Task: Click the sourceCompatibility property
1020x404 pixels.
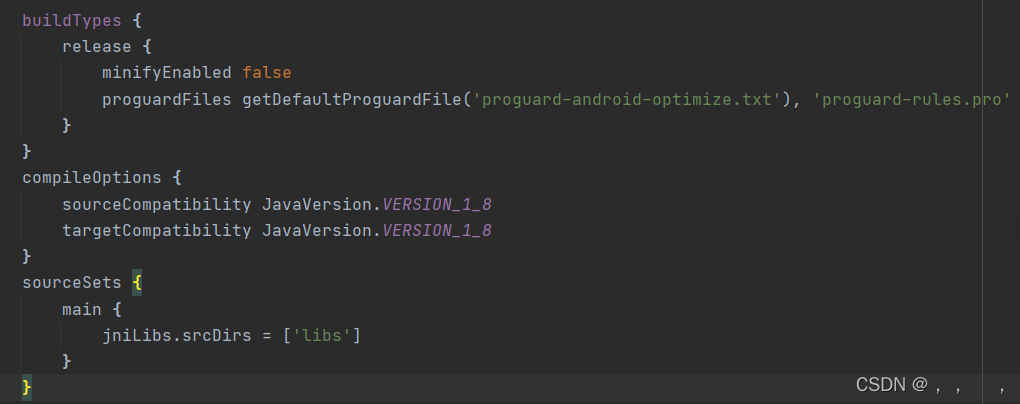Action: point(157,204)
